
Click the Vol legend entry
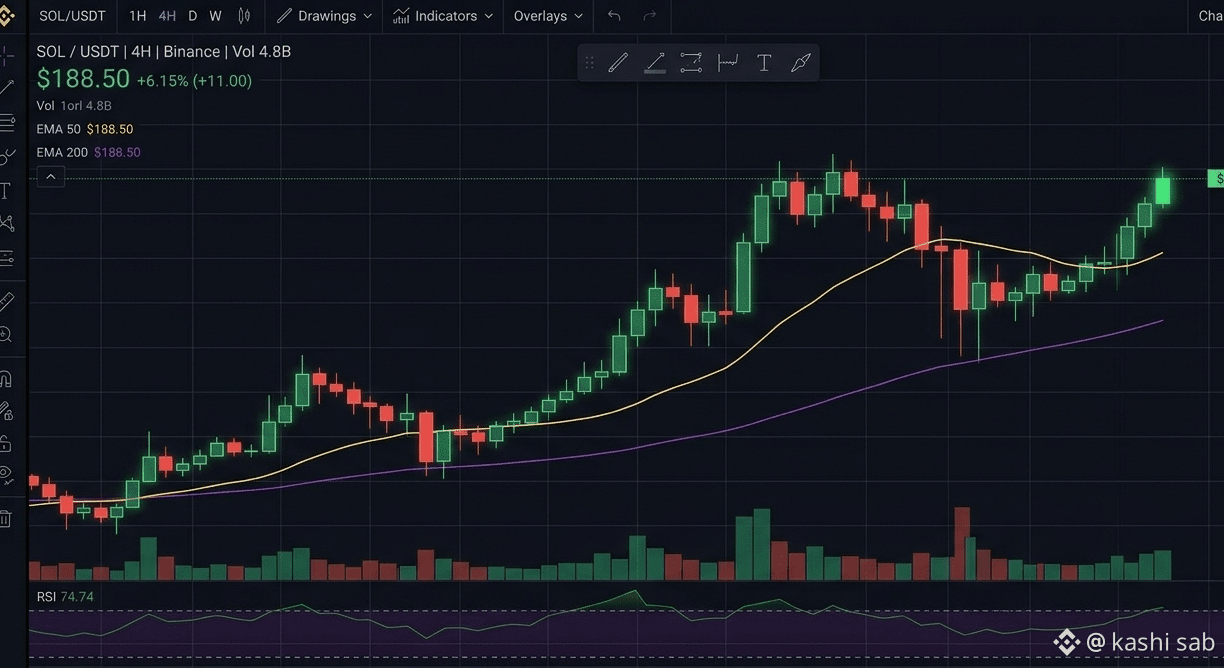click(x=74, y=105)
